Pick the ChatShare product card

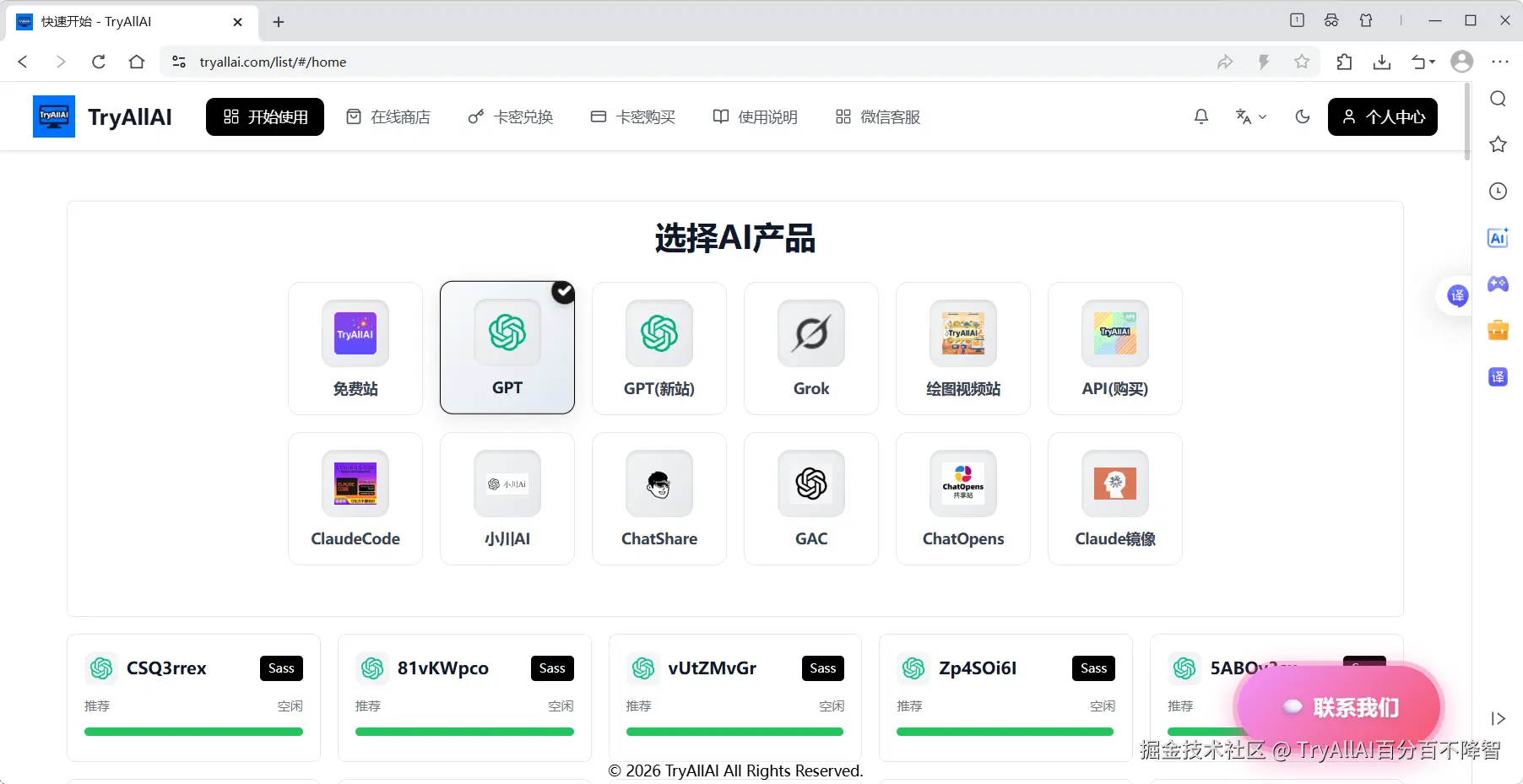(x=659, y=499)
